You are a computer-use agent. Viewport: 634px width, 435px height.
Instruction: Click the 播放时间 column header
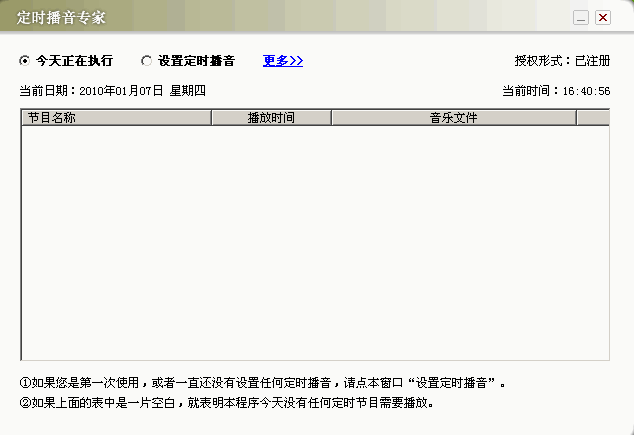tap(271, 118)
